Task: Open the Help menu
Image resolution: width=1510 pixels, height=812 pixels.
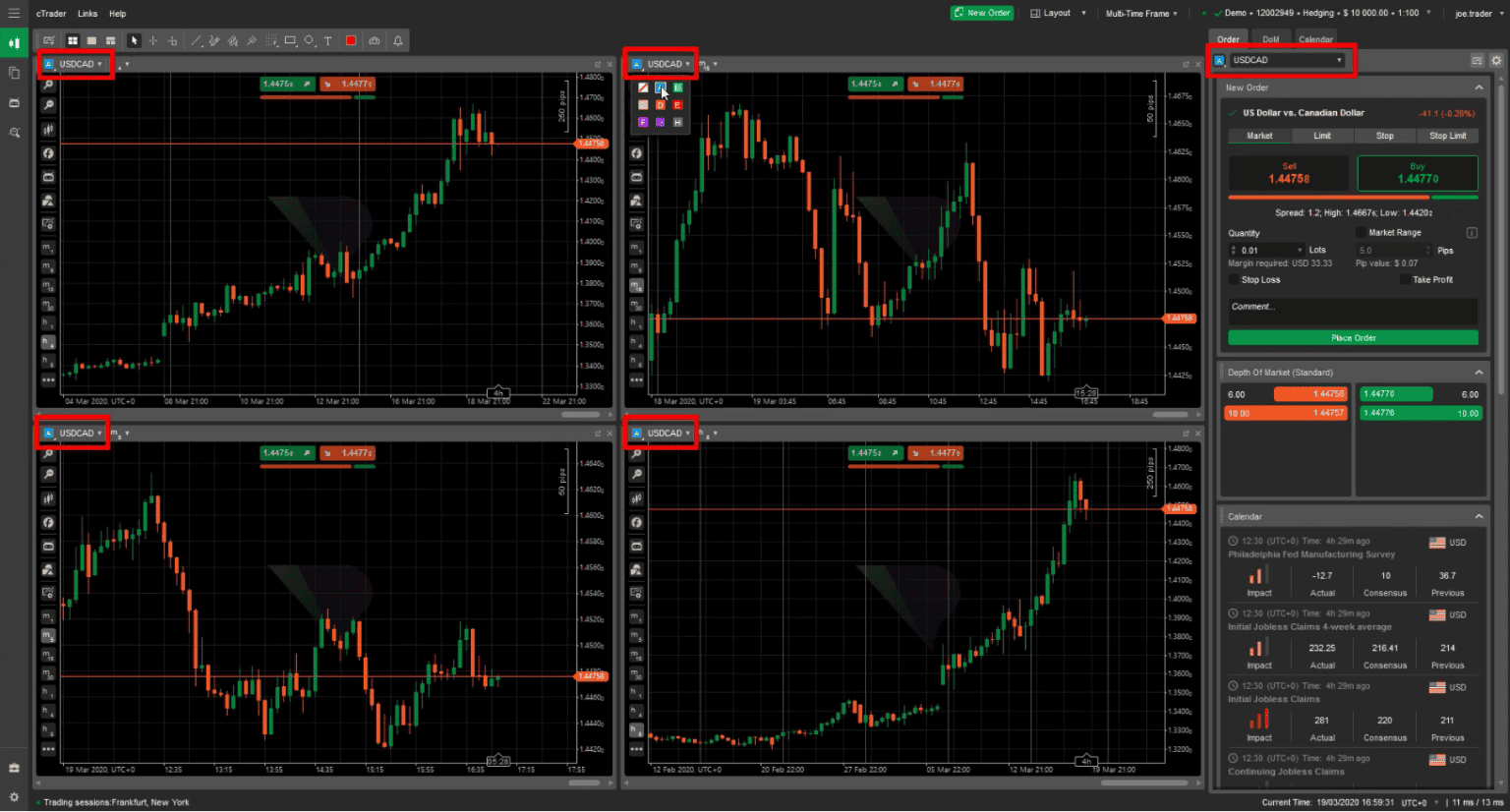Action: coord(117,13)
